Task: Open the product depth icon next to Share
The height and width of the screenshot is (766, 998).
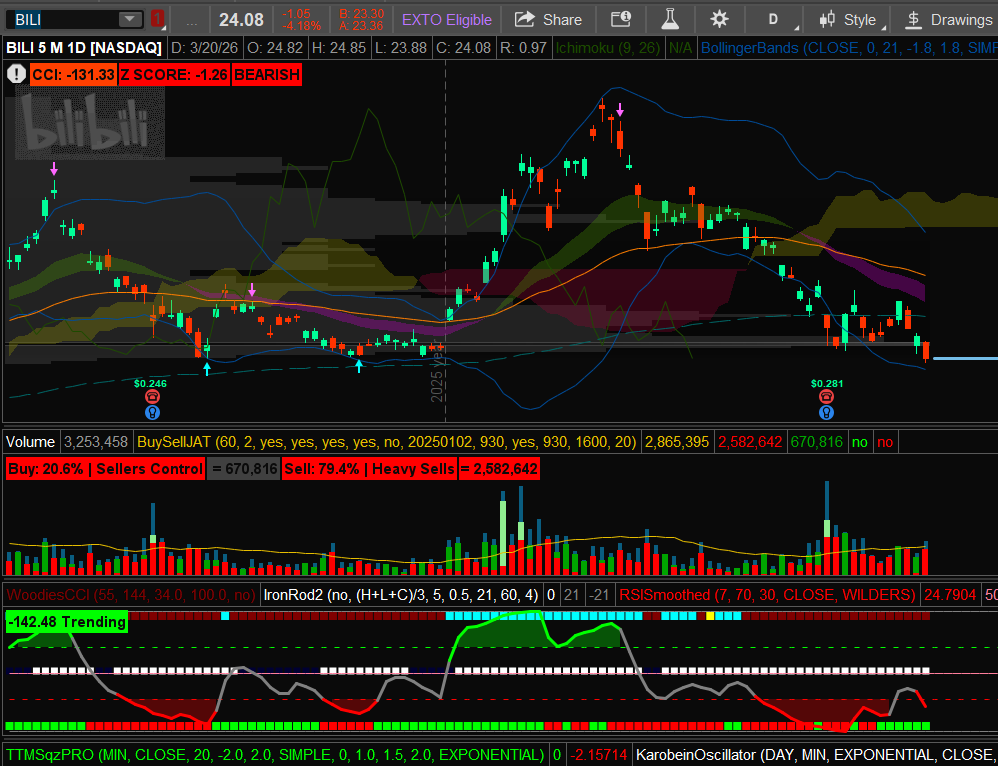Action: pyautogui.click(x=621, y=19)
